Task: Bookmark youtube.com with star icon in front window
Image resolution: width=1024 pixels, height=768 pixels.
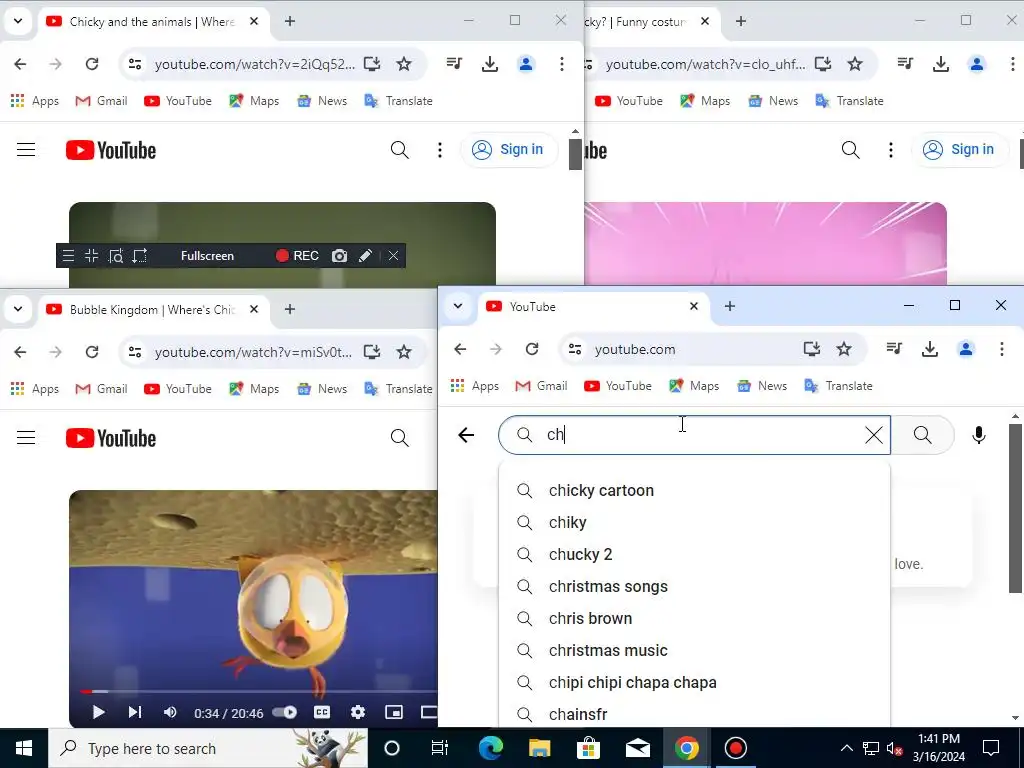Action: (x=844, y=349)
